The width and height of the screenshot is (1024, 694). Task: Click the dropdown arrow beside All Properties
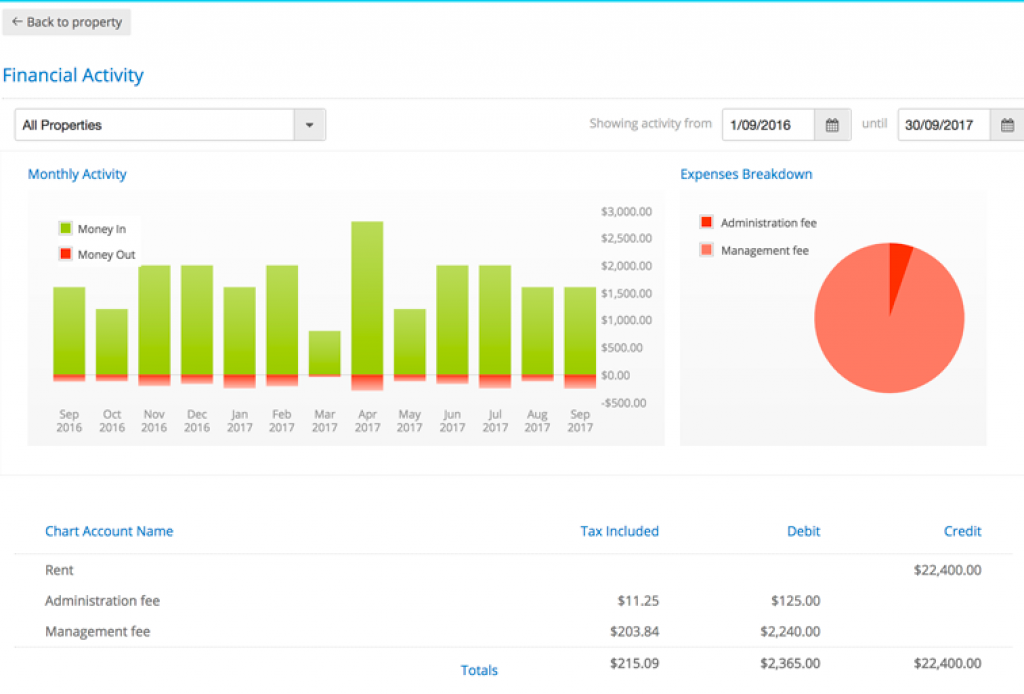[x=309, y=125]
